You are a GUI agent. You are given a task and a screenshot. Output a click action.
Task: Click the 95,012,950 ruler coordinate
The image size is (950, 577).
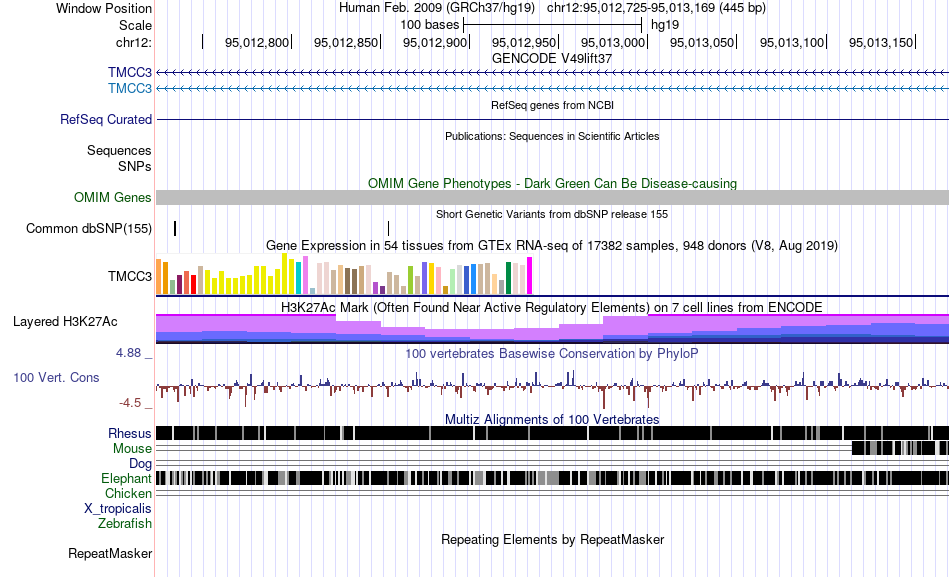pyautogui.click(x=524, y=42)
